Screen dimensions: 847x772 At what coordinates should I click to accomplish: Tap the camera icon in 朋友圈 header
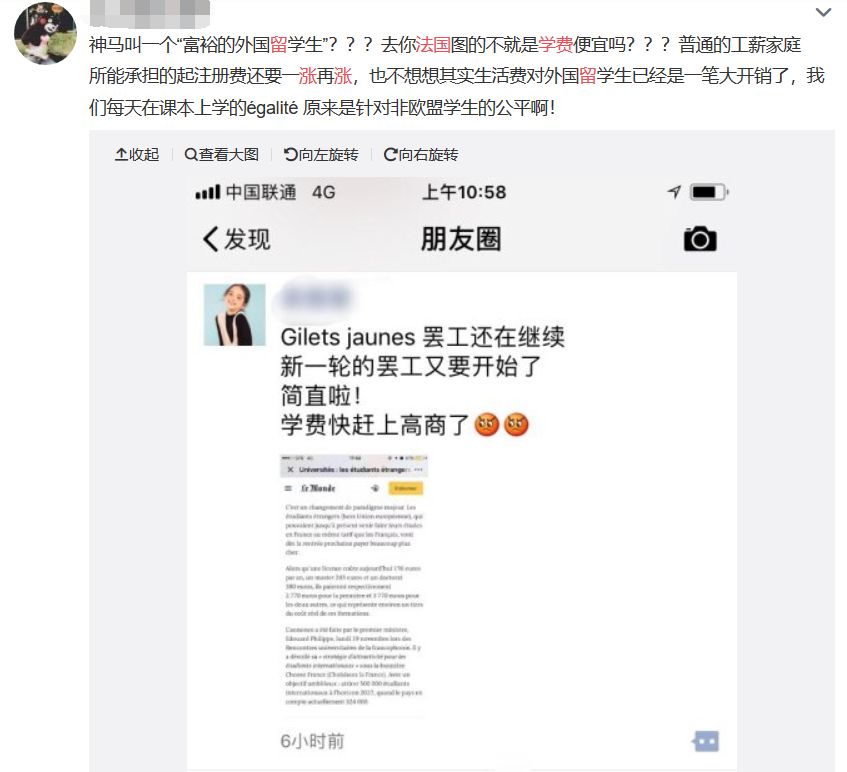[x=700, y=239]
